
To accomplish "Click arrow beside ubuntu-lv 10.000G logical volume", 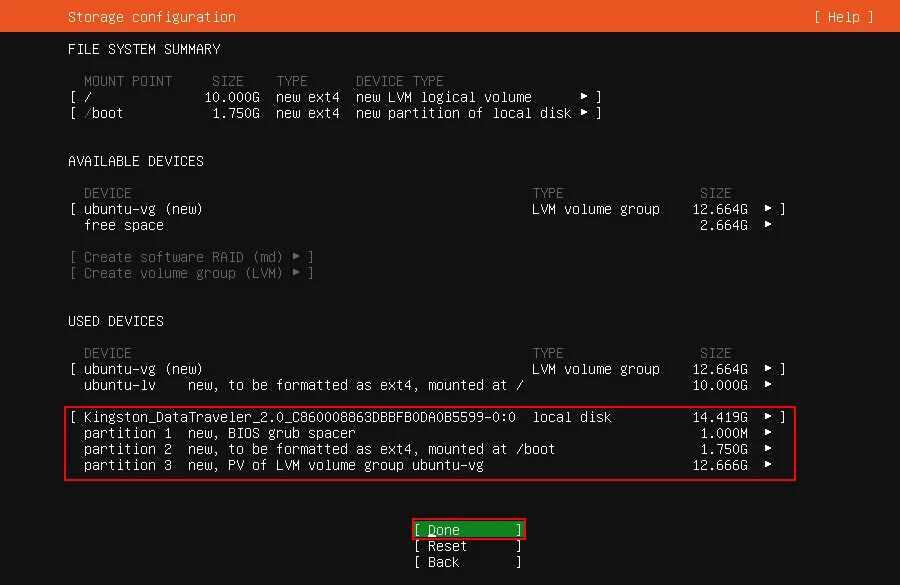I will coord(768,385).
